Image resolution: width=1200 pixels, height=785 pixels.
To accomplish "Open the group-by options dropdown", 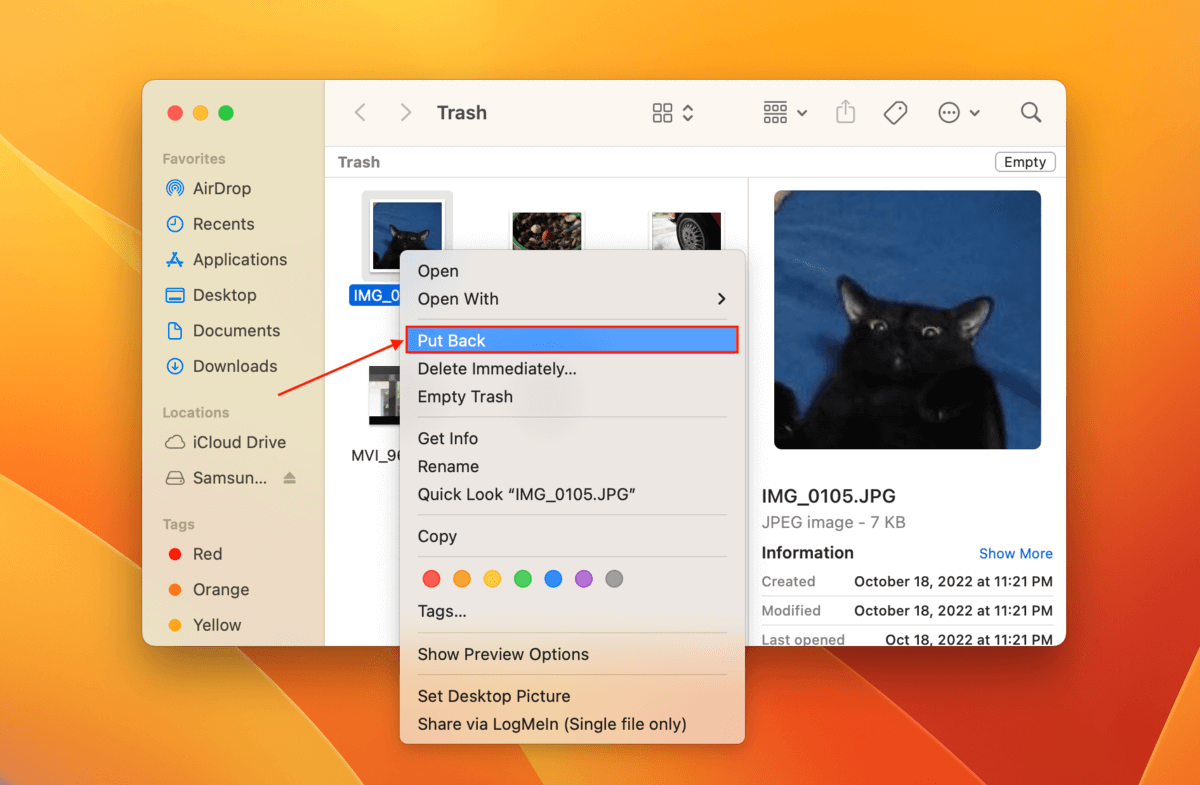I will [x=785, y=113].
